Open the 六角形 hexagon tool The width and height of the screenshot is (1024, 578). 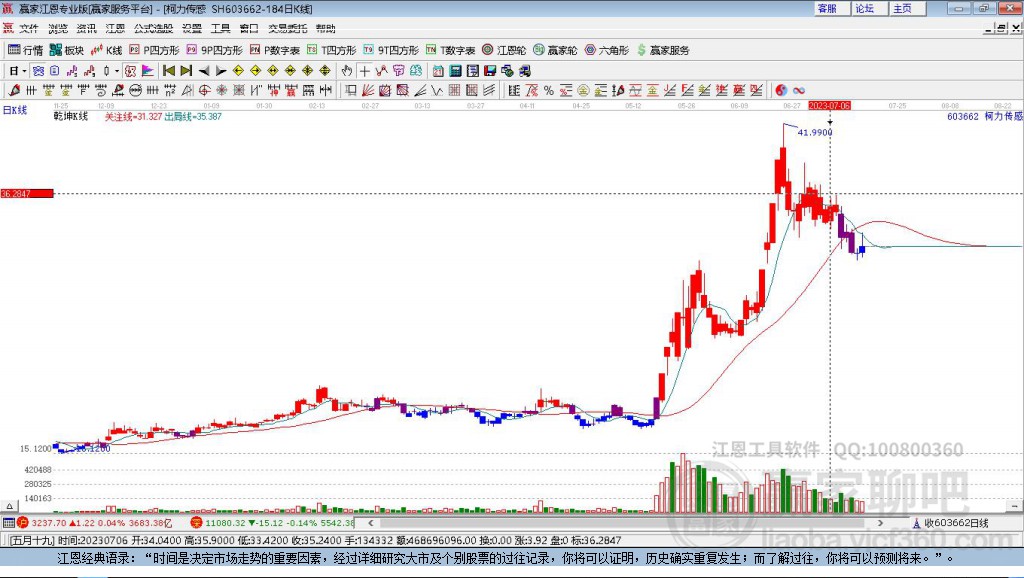pyautogui.click(x=607, y=50)
